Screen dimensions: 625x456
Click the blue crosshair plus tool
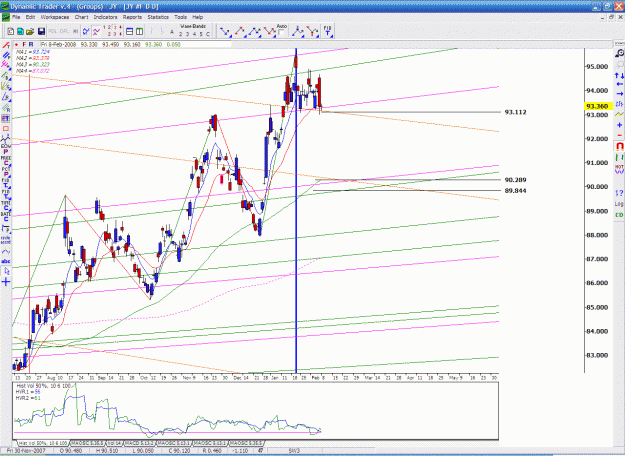click(x=6, y=282)
